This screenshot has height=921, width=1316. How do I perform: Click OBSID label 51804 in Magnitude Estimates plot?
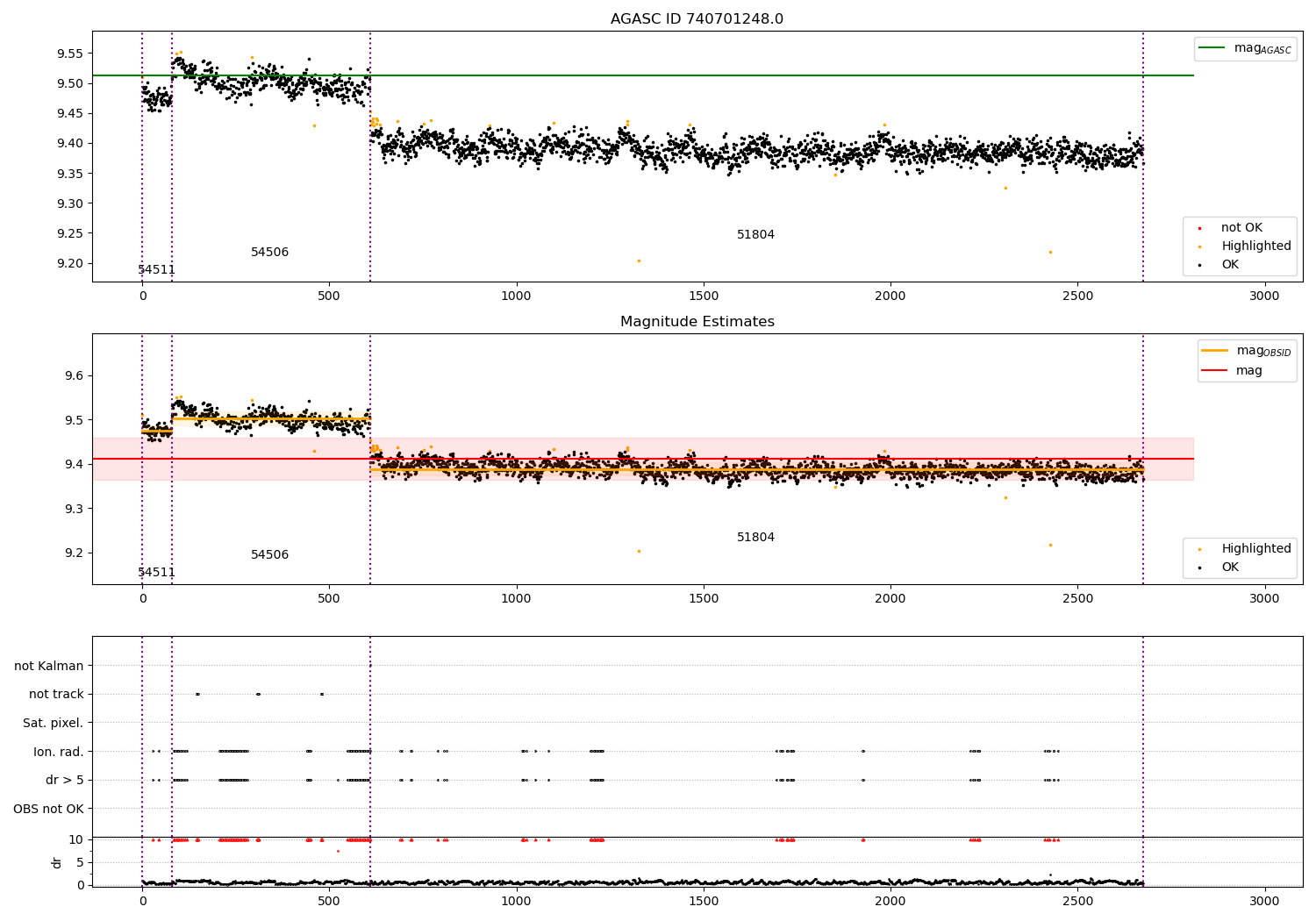(x=756, y=538)
